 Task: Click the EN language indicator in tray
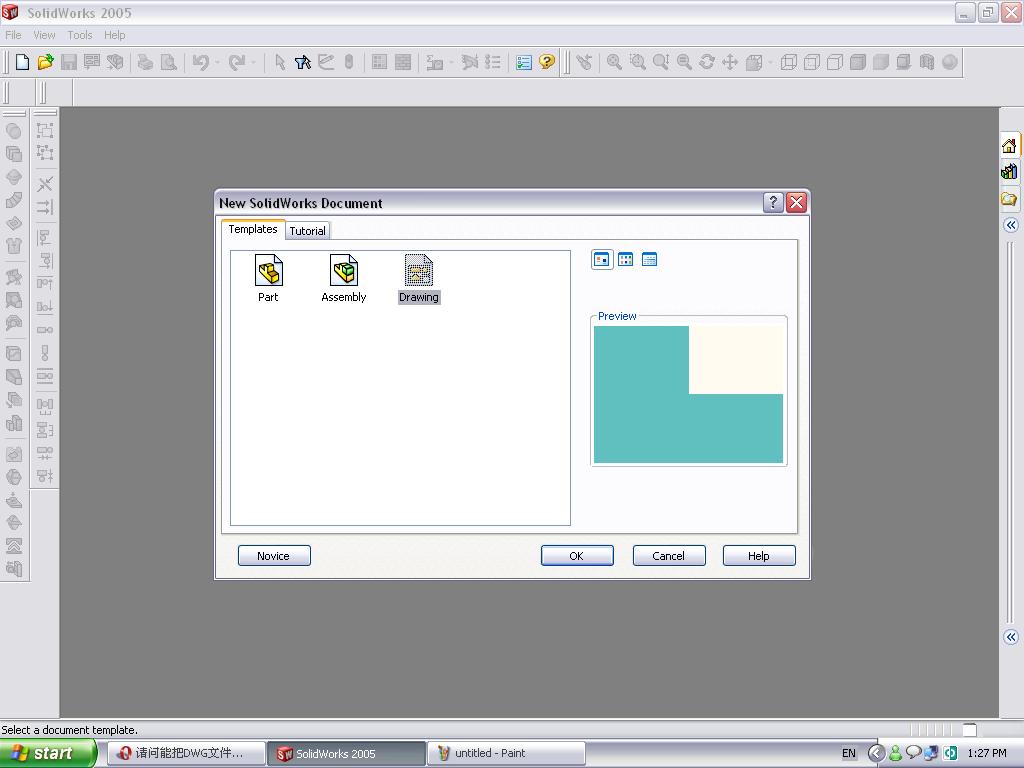pos(848,753)
